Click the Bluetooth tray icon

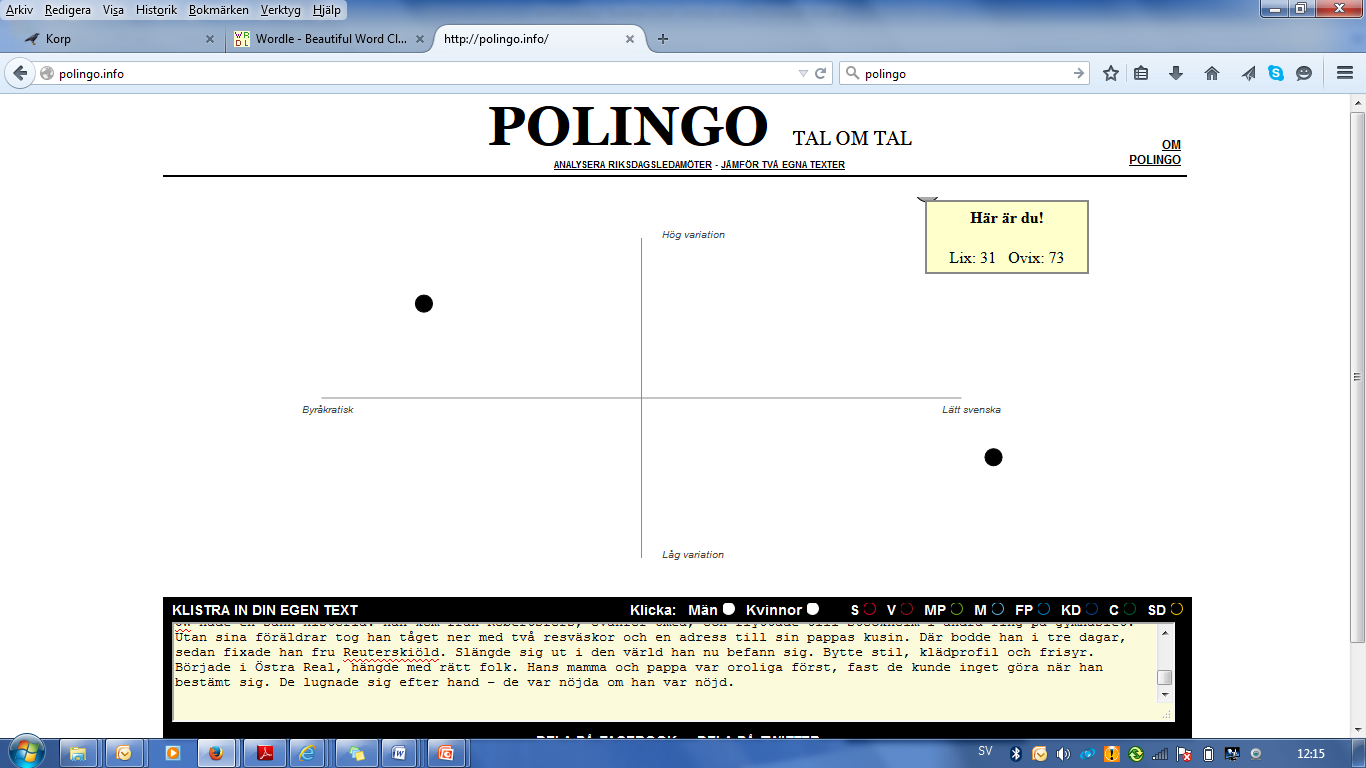coord(1016,753)
